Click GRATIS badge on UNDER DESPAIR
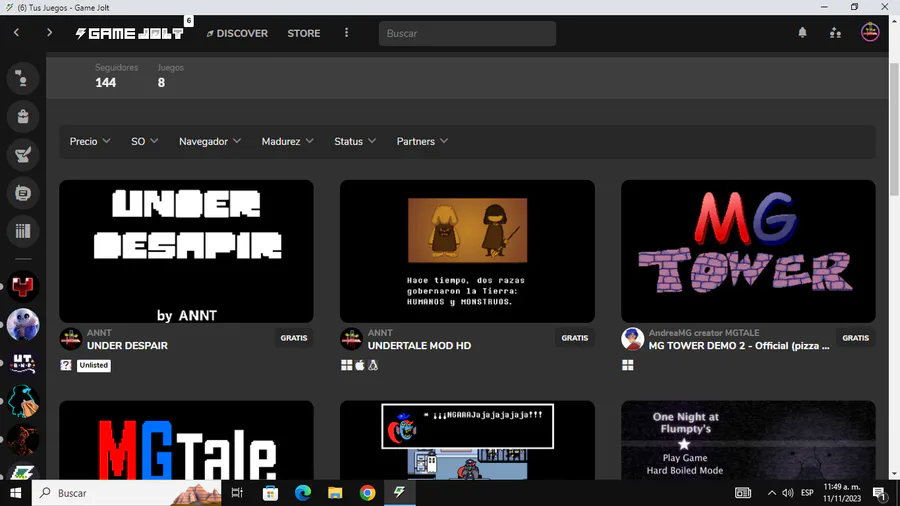The height and width of the screenshot is (506, 900). [x=294, y=338]
